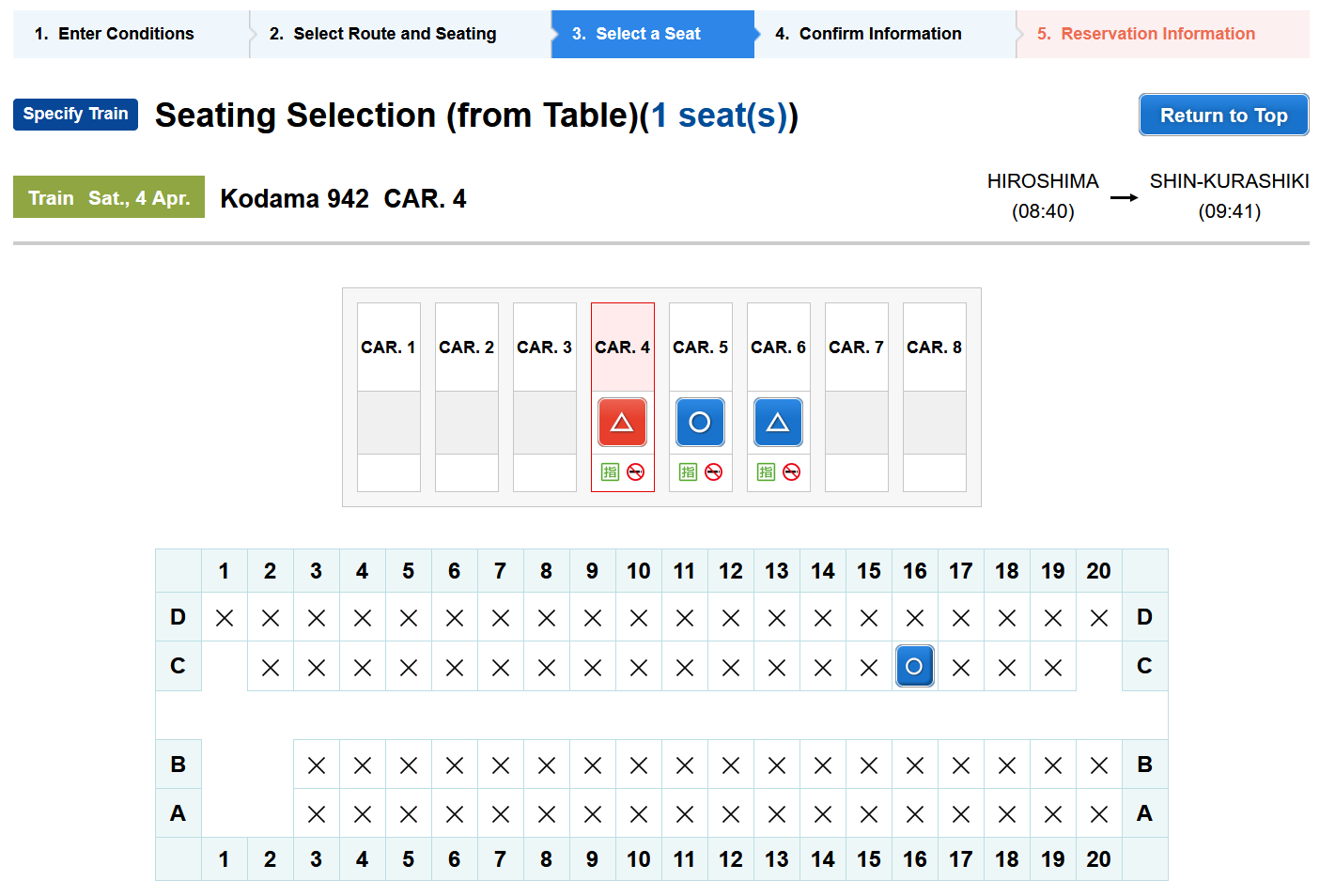Image resolution: width=1335 pixels, height=896 pixels.
Task: Click the green reserved-seat icon under CAR. 4
Action: (611, 472)
